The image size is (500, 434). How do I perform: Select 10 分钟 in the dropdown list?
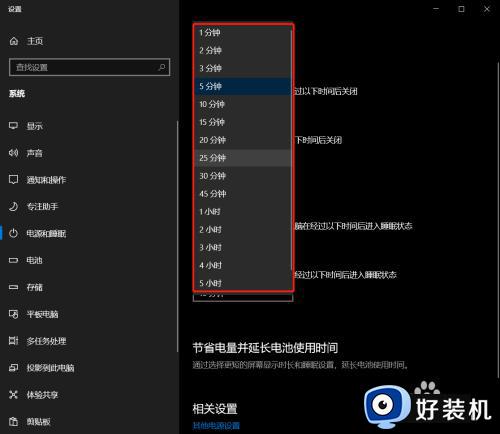[x=242, y=104]
